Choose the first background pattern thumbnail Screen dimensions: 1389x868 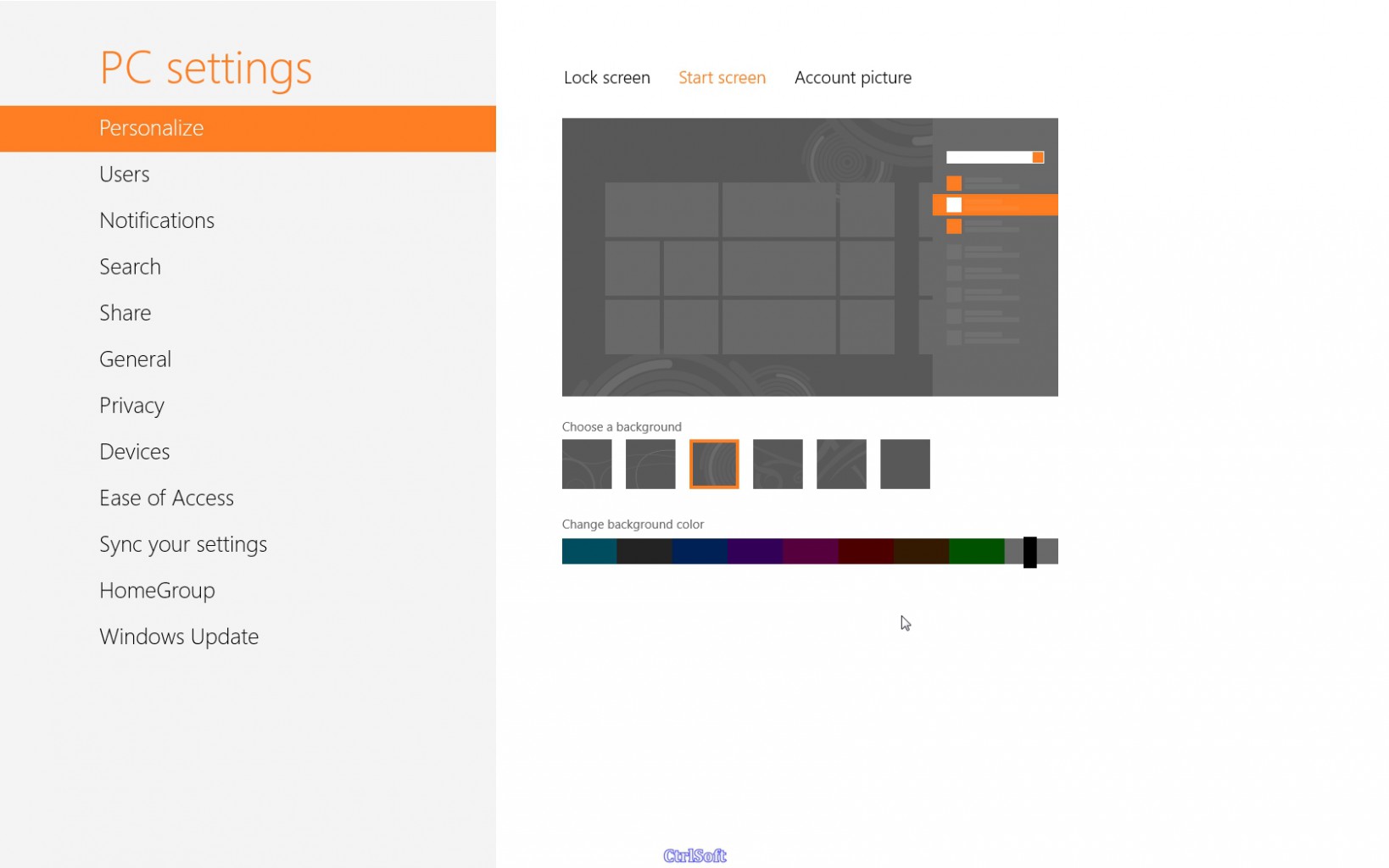(587, 464)
